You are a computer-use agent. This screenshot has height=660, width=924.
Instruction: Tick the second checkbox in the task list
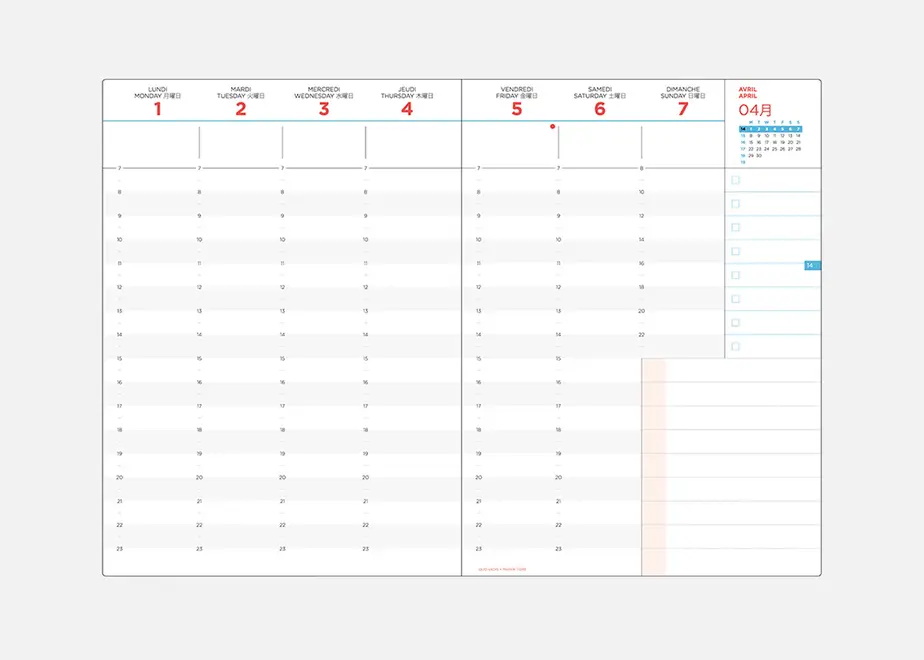pyautogui.click(x=735, y=204)
